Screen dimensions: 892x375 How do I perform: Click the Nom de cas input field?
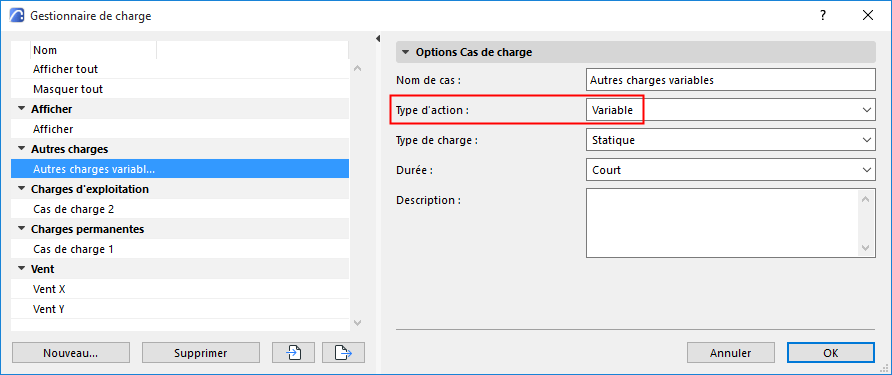tap(730, 80)
